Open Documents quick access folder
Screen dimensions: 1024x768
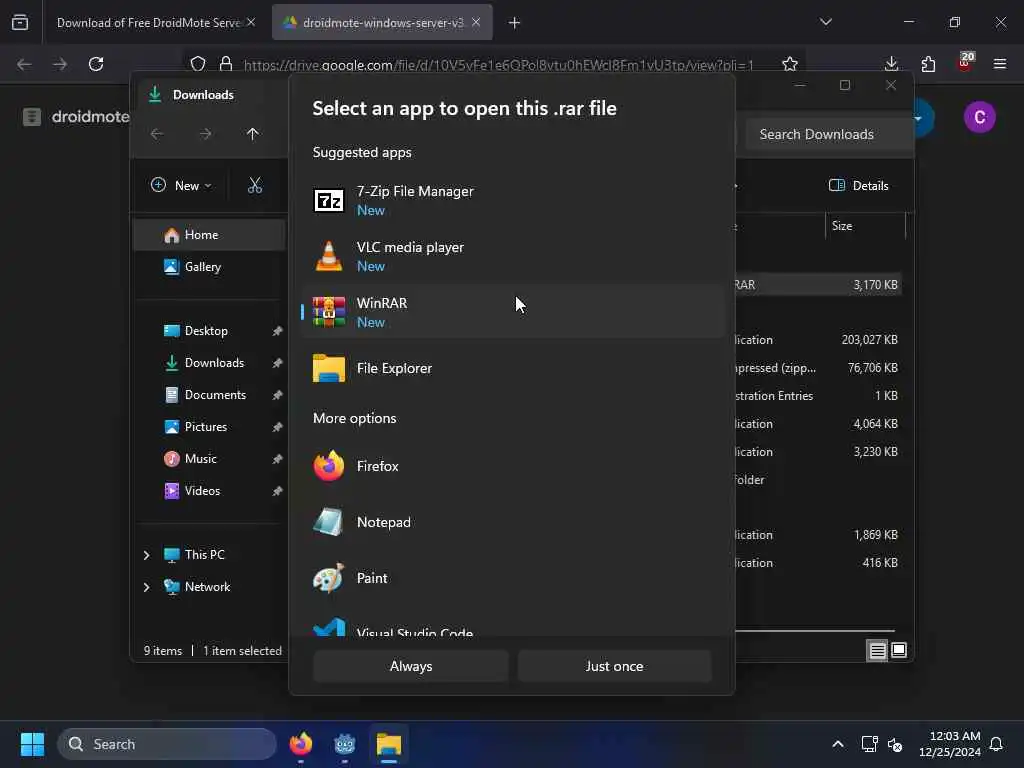[x=209, y=394]
